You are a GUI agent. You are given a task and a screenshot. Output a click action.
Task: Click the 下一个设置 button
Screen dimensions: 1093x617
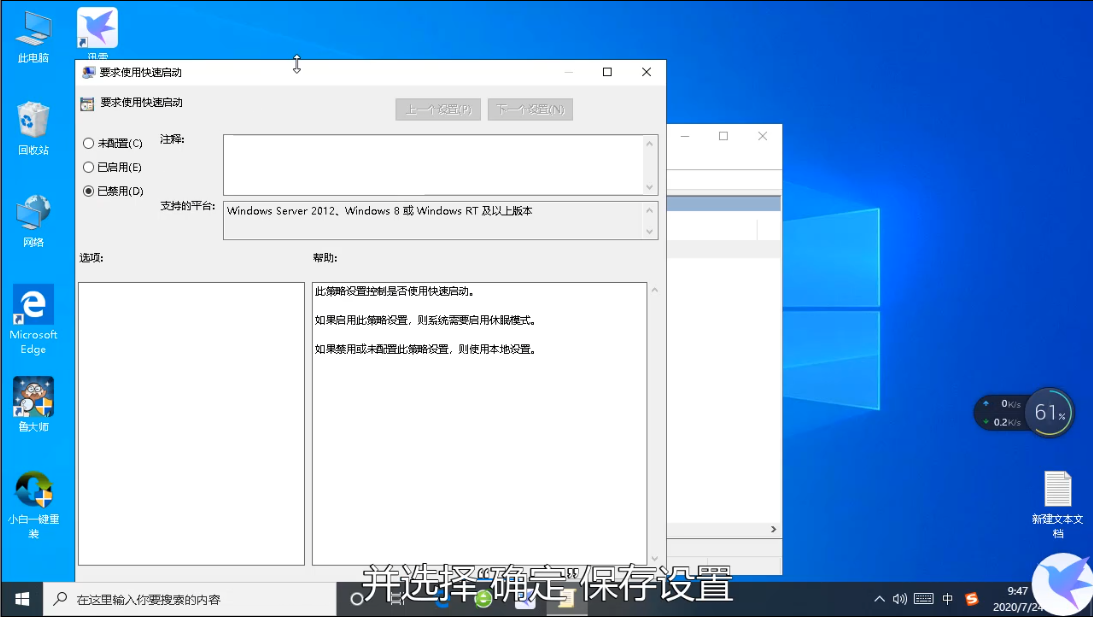(530, 109)
